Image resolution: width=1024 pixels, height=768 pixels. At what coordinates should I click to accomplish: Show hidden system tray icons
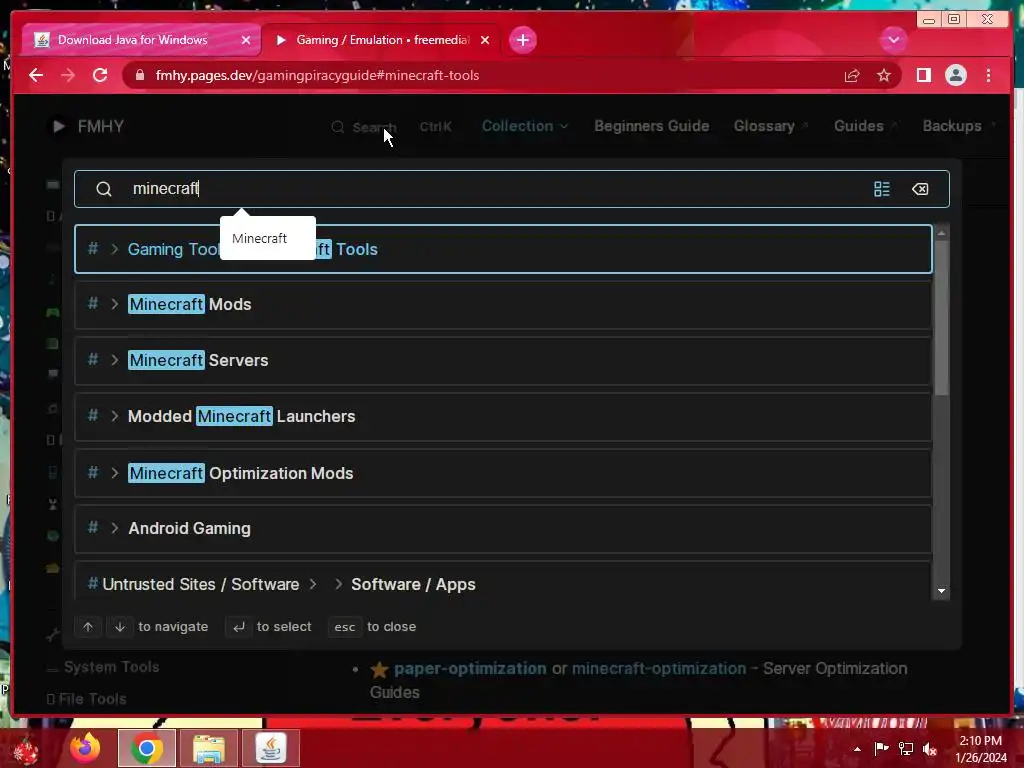click(x=857, y=749)
